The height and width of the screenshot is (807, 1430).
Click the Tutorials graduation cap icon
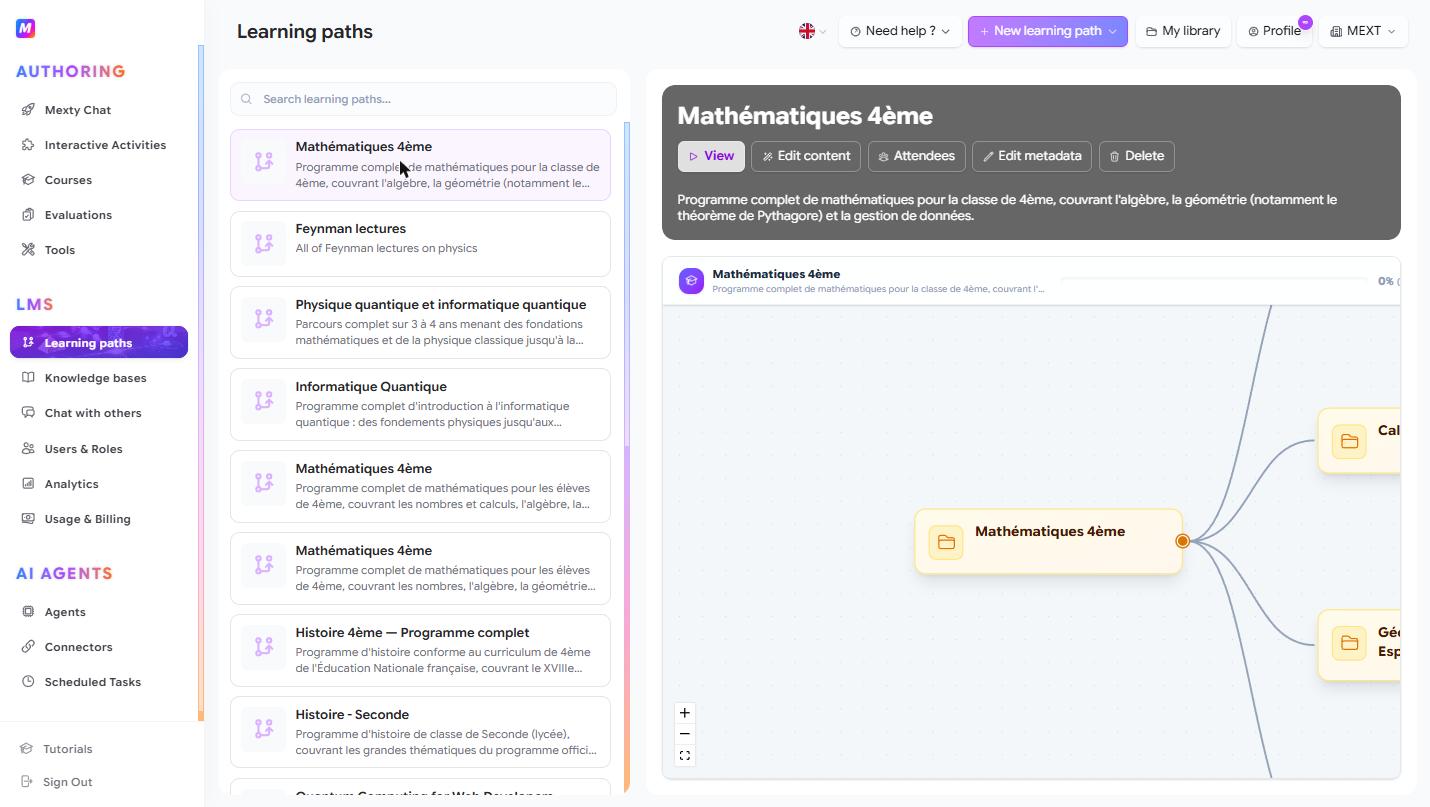point(27,749)
